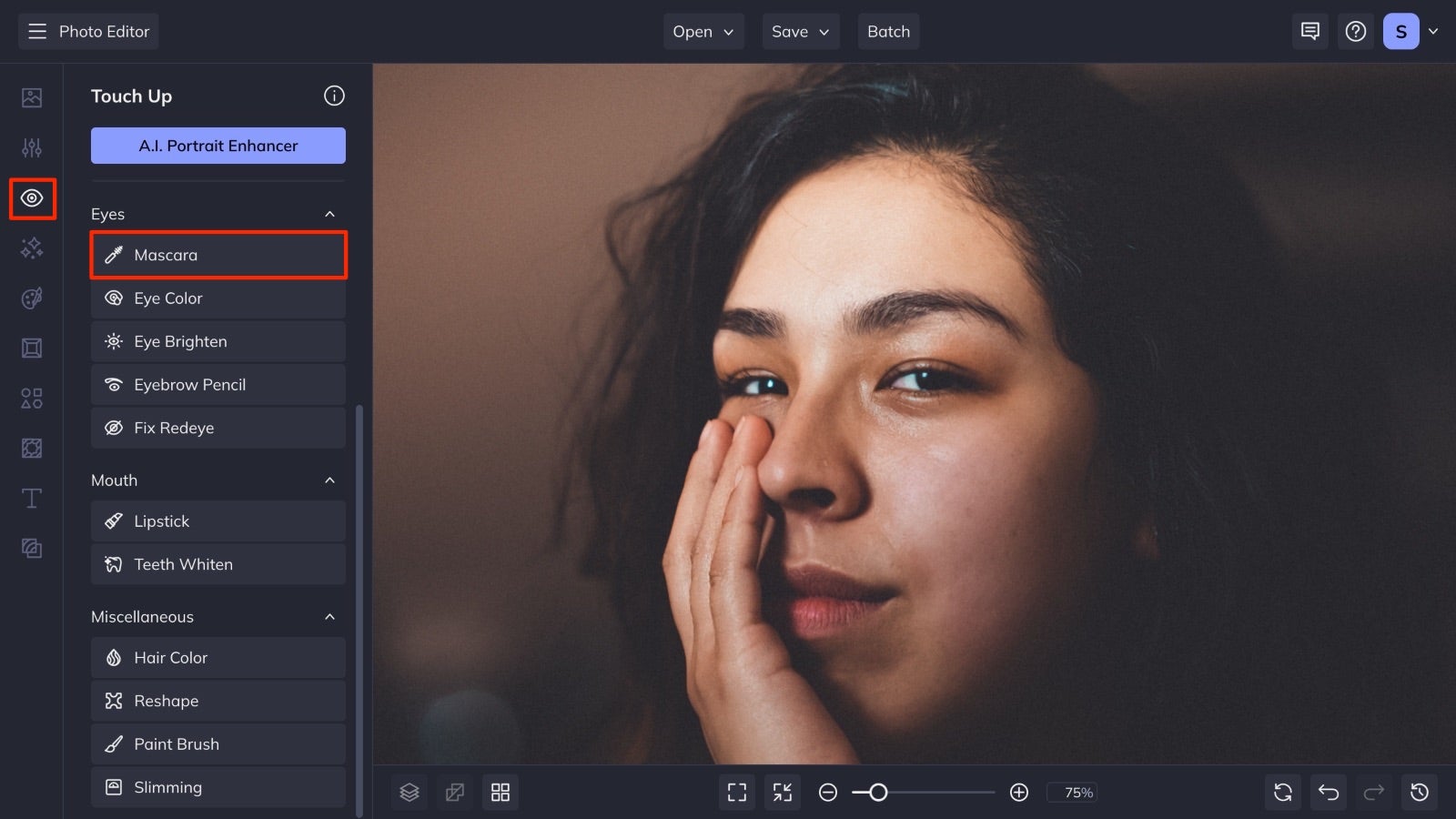Select the Text tool in left sidebar
1456x819 pixels.
click(32, 498)
